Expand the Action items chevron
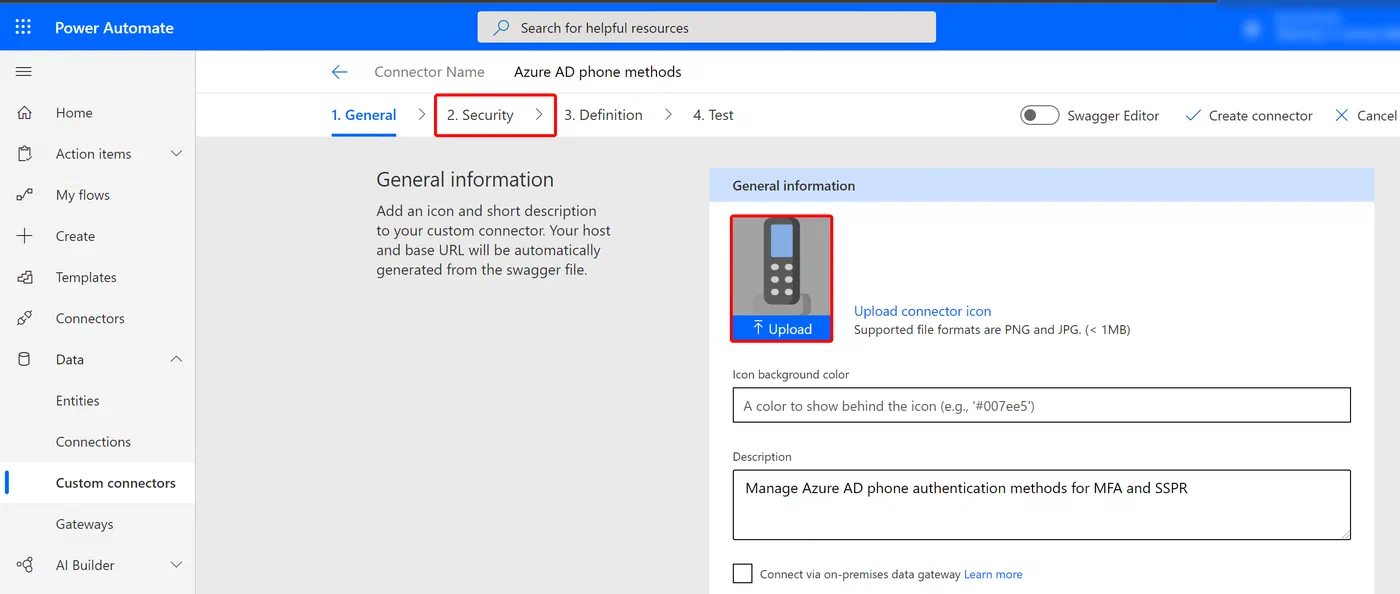 point(177,154)
